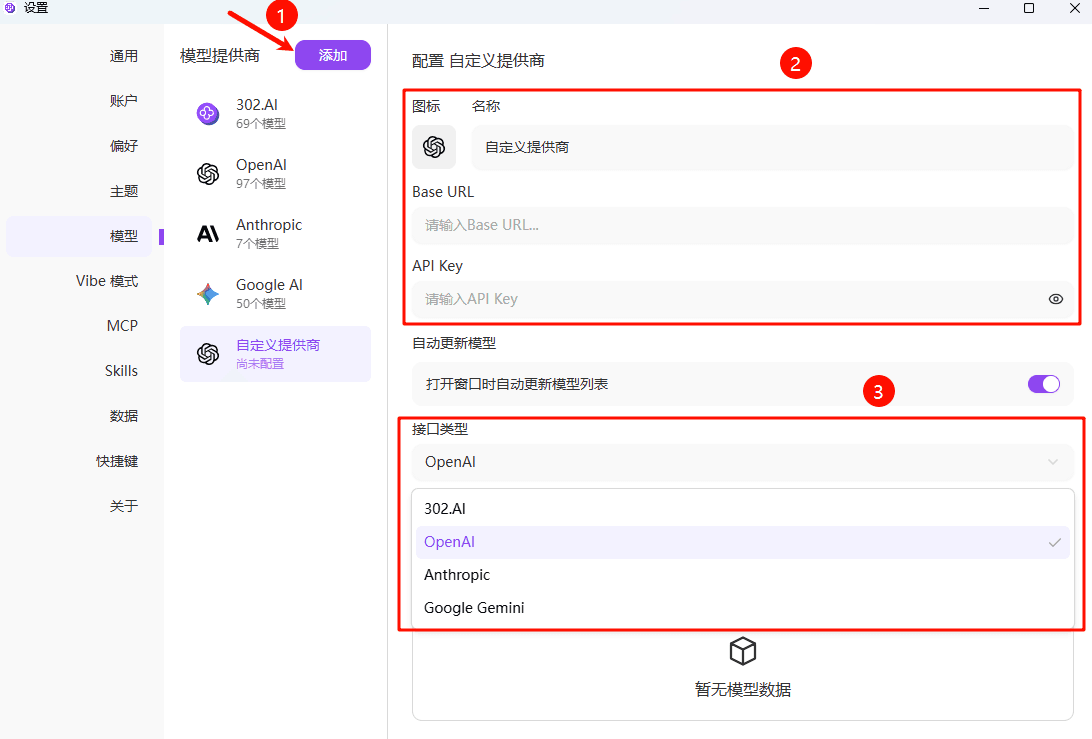Change the provider 图标 icon button
Viewport: 1092px width, 739px height.
coord(434,147)
